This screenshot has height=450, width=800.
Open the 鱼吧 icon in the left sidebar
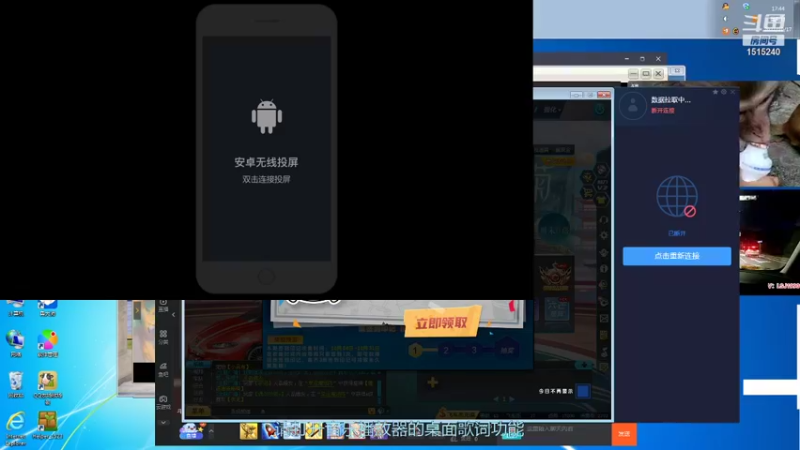coord(163,369)
